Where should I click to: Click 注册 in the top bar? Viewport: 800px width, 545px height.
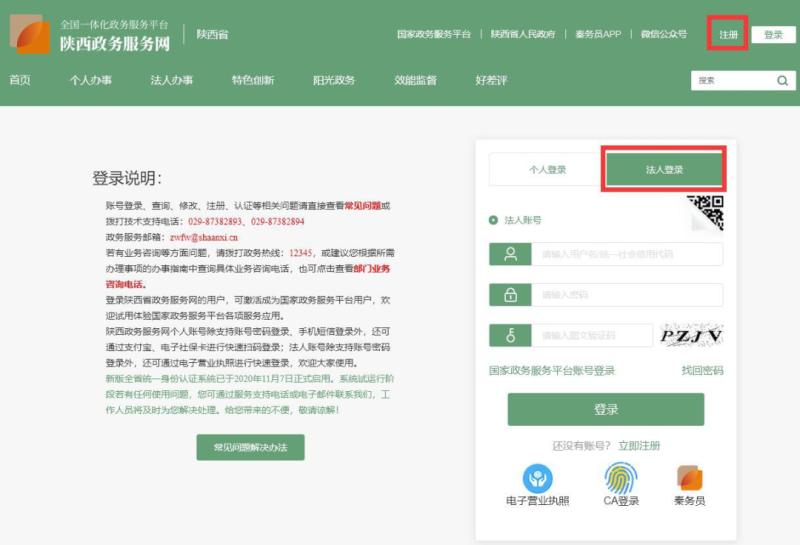pyautogui.click(x=728, y=35)
